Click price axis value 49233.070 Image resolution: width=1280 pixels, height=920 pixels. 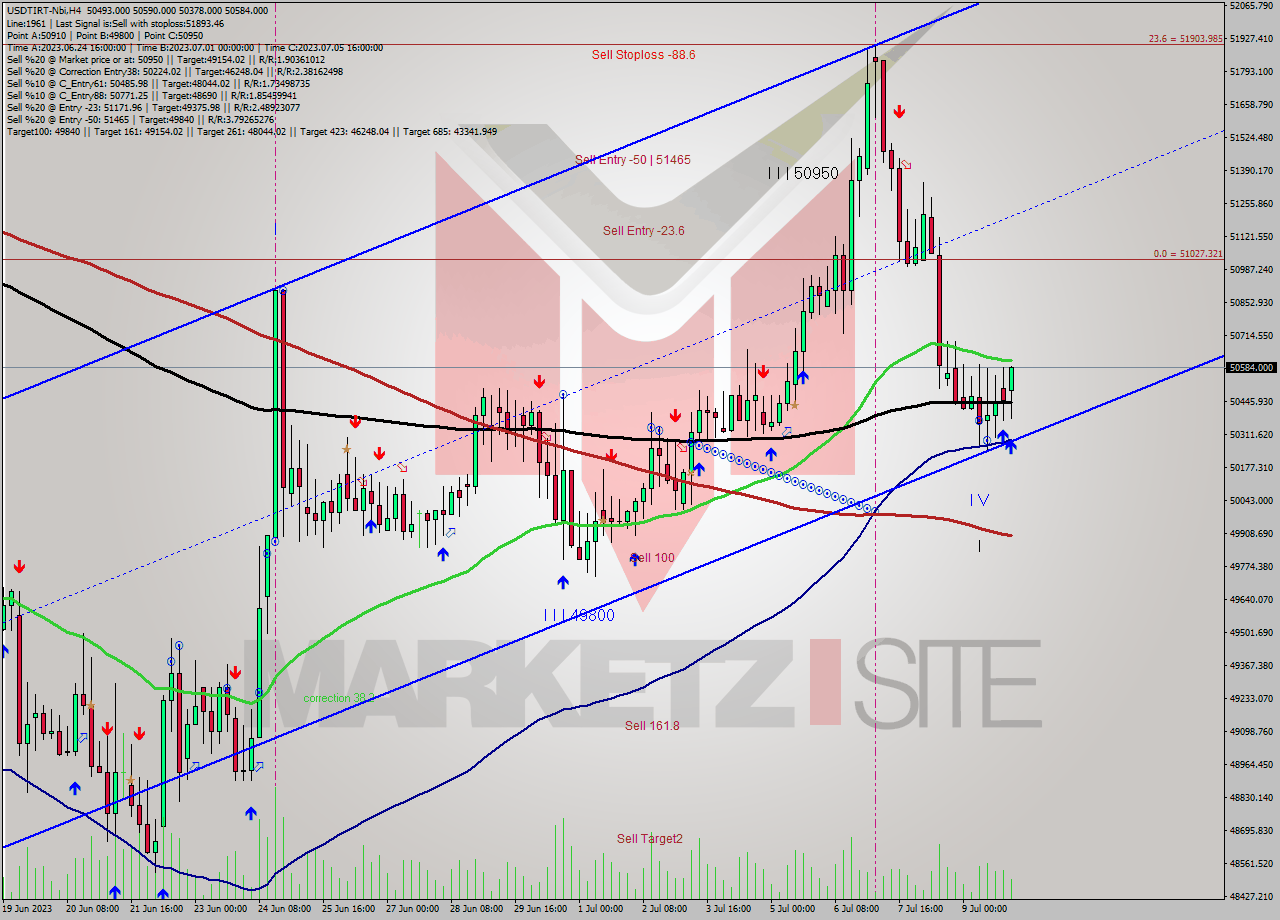click(1252, 699)
